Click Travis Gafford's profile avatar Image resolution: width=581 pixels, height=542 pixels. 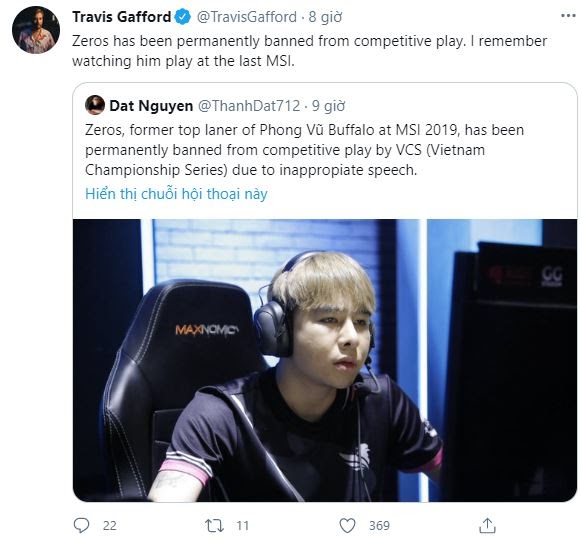36,30
